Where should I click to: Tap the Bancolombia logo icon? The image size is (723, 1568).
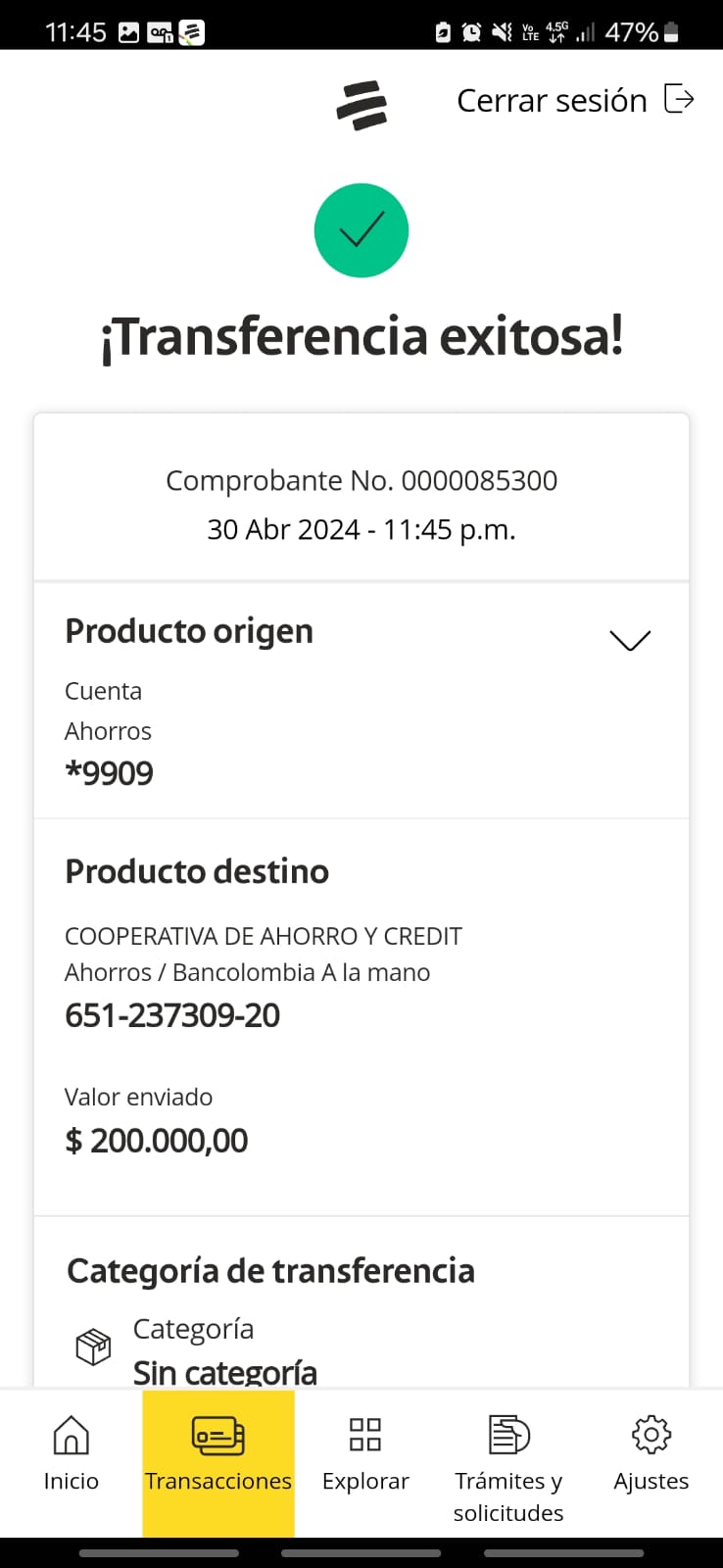click(x=361, y=106)
